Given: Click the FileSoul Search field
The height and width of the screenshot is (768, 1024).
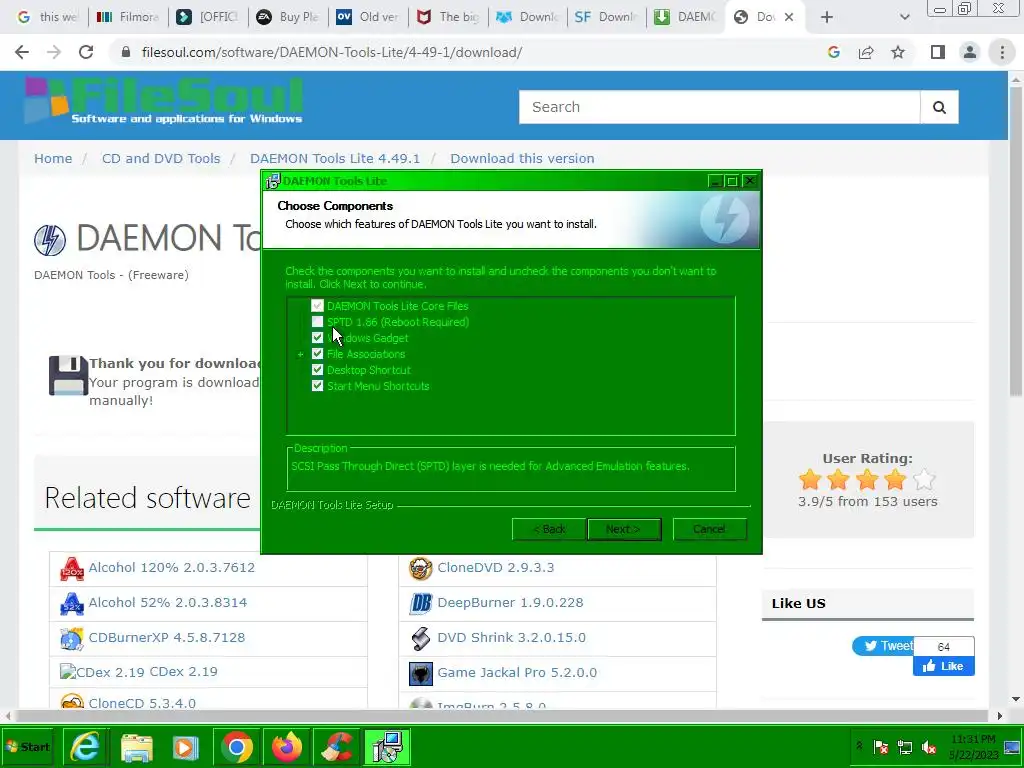Looking at the screenshot, I should coord(719,107).
